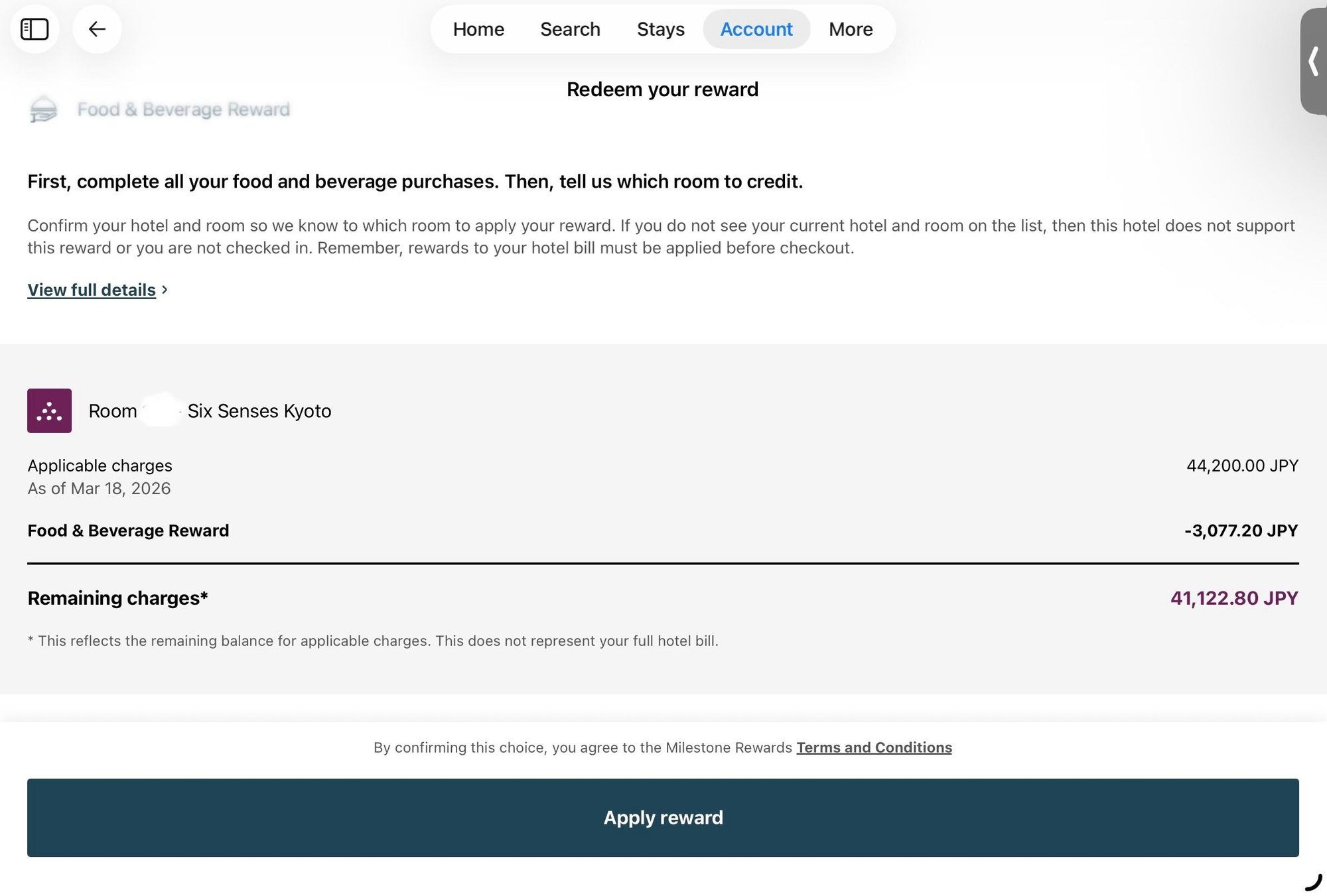Viewport: 1327px width, 896px height.
Task: Click the Applicable charges 44,200.00 JPY amount
Action: pos(1242,466)
